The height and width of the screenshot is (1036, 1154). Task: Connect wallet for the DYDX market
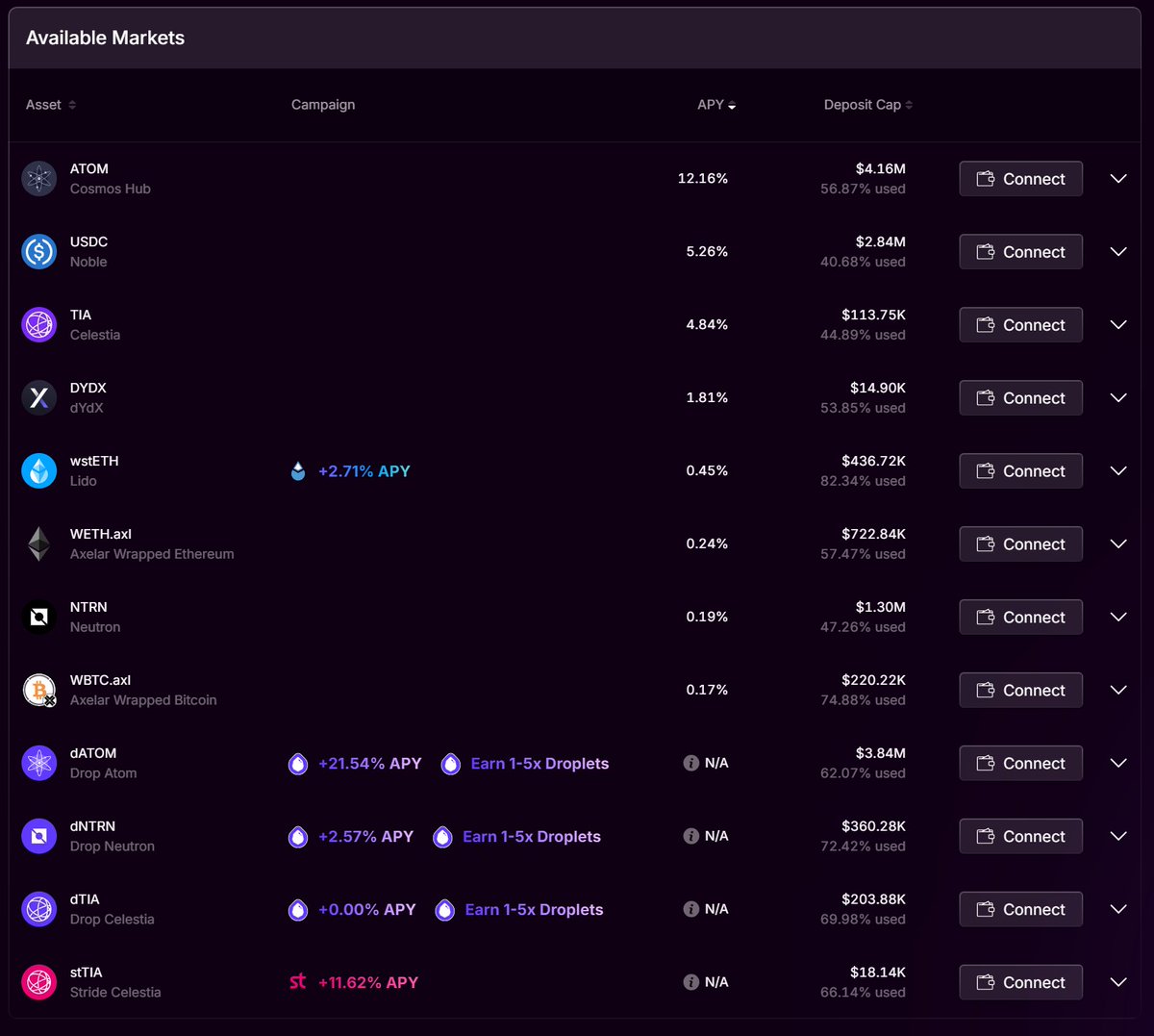tap(1021, 398)
